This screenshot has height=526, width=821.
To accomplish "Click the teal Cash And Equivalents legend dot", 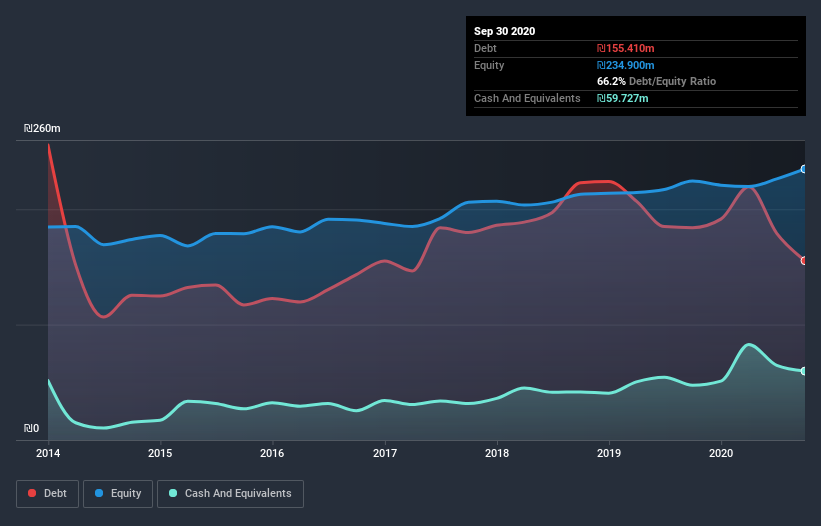I will pyautogui.click(x=173, y=493).
